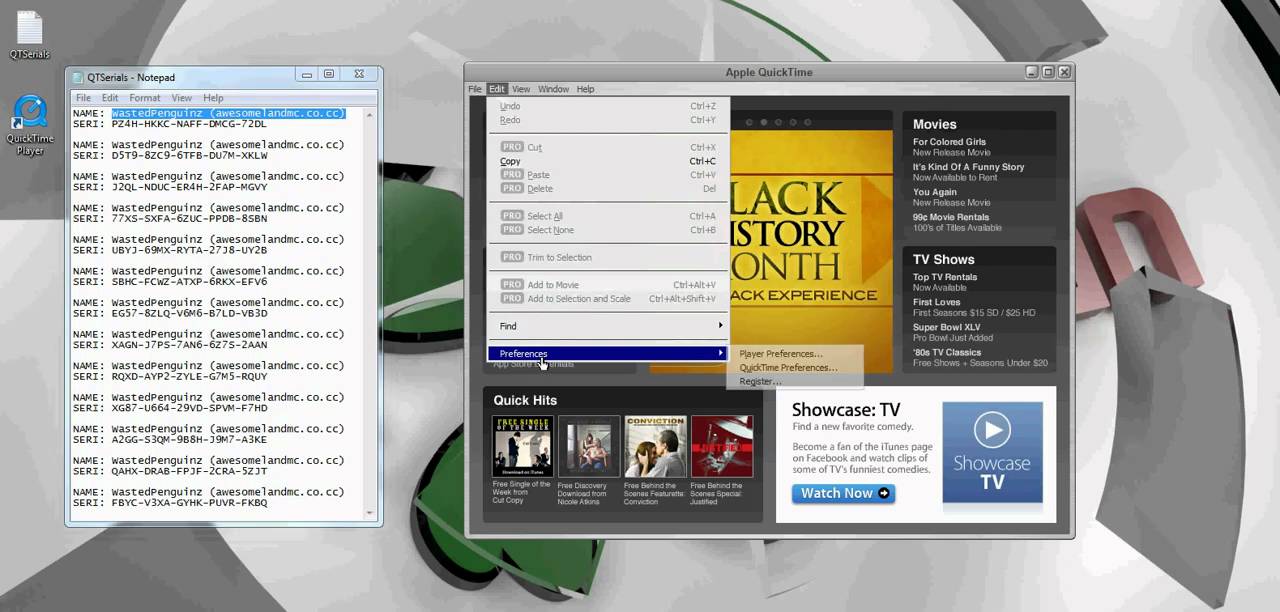Click serial J2QL-NDUC-ER4H-2FAP-MGVY line
The width and height of the screenshot is (1280, 612).
tap(189, 187)
